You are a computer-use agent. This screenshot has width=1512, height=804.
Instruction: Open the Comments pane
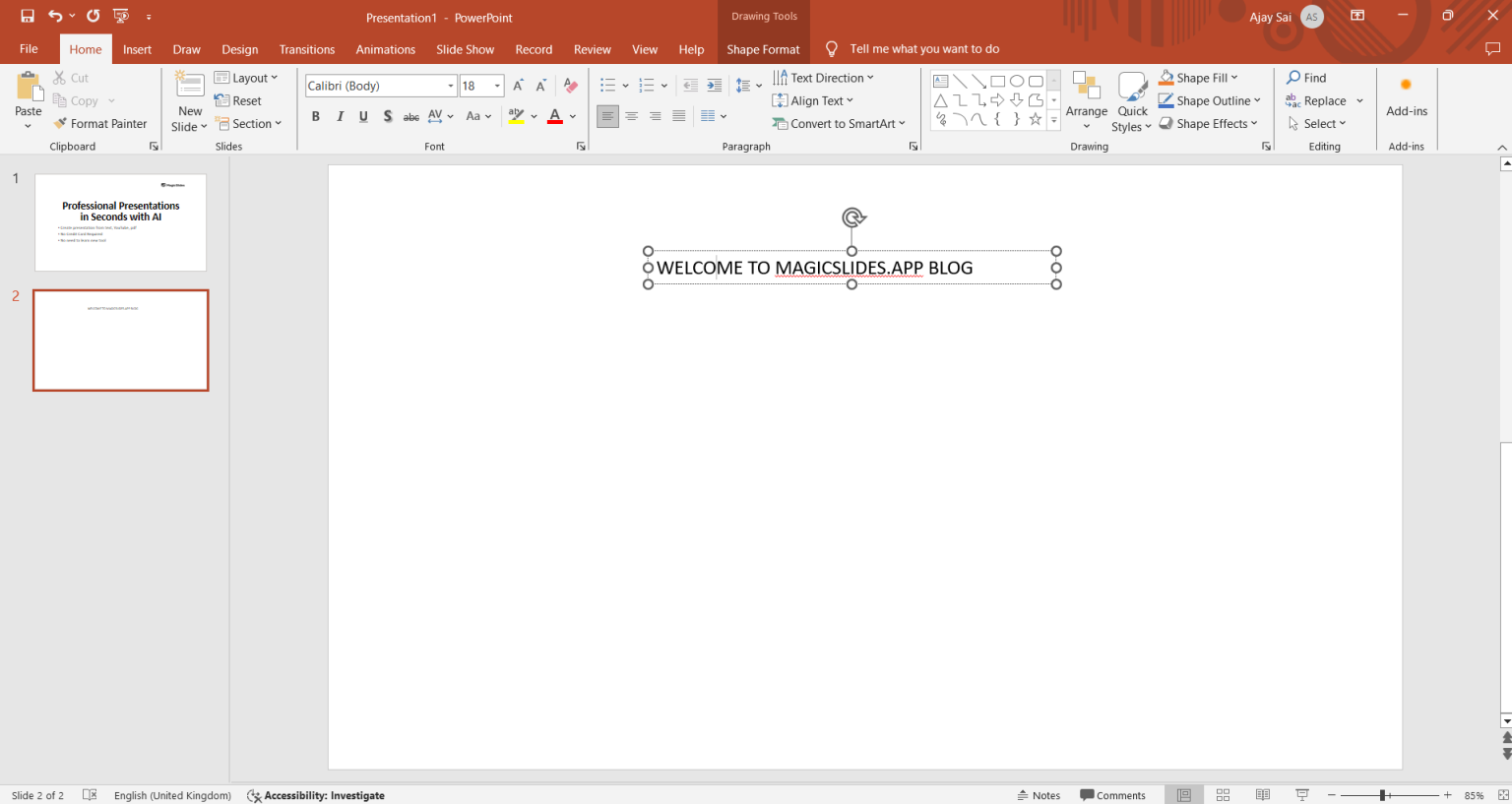pos(1112,795)
